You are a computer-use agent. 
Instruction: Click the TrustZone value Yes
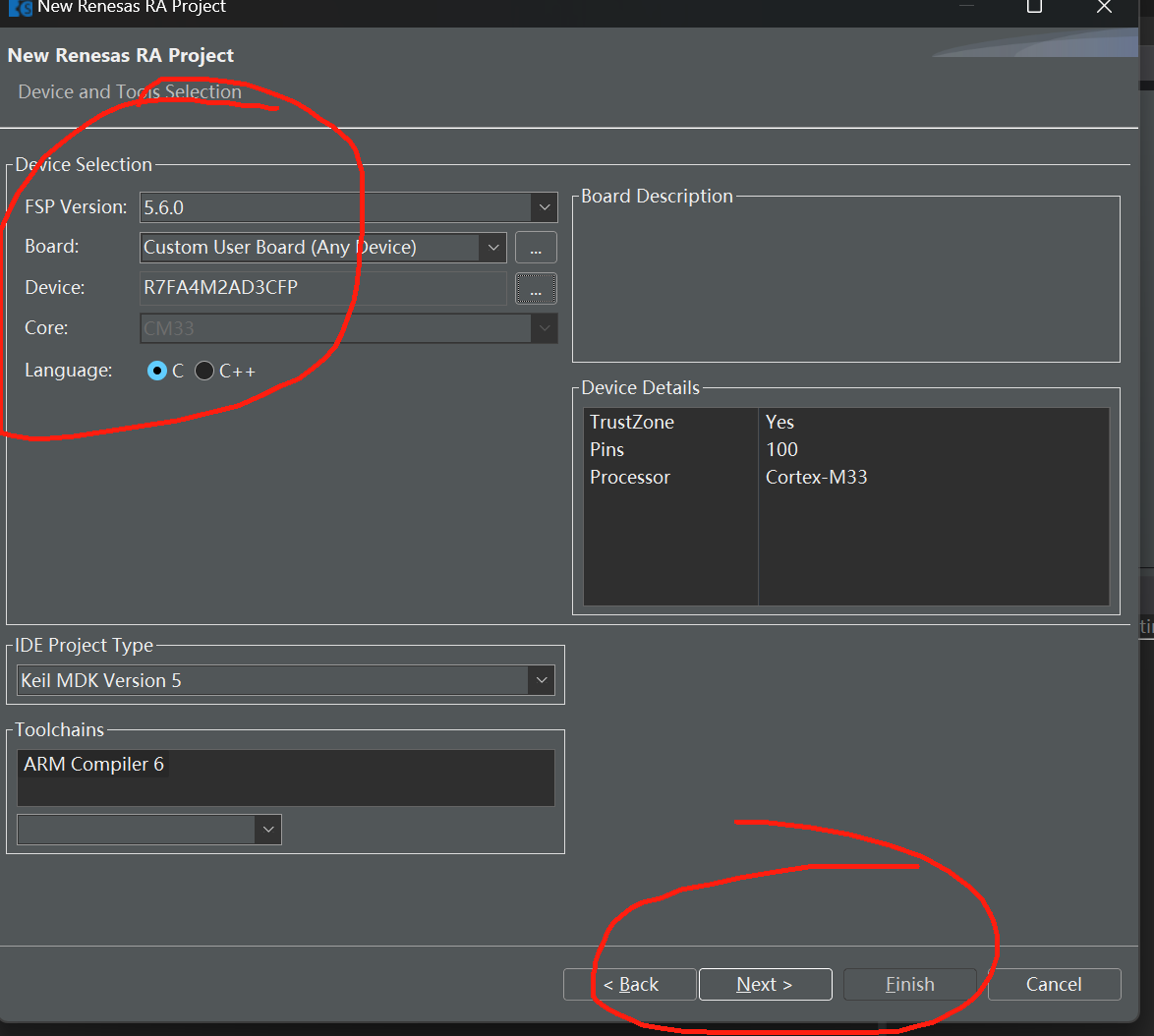pos(779,423)
